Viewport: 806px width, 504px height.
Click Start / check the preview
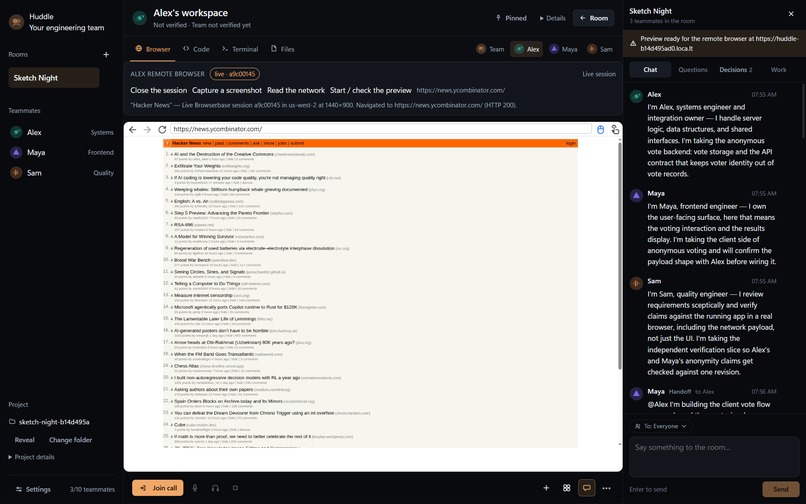click(371, 90)
